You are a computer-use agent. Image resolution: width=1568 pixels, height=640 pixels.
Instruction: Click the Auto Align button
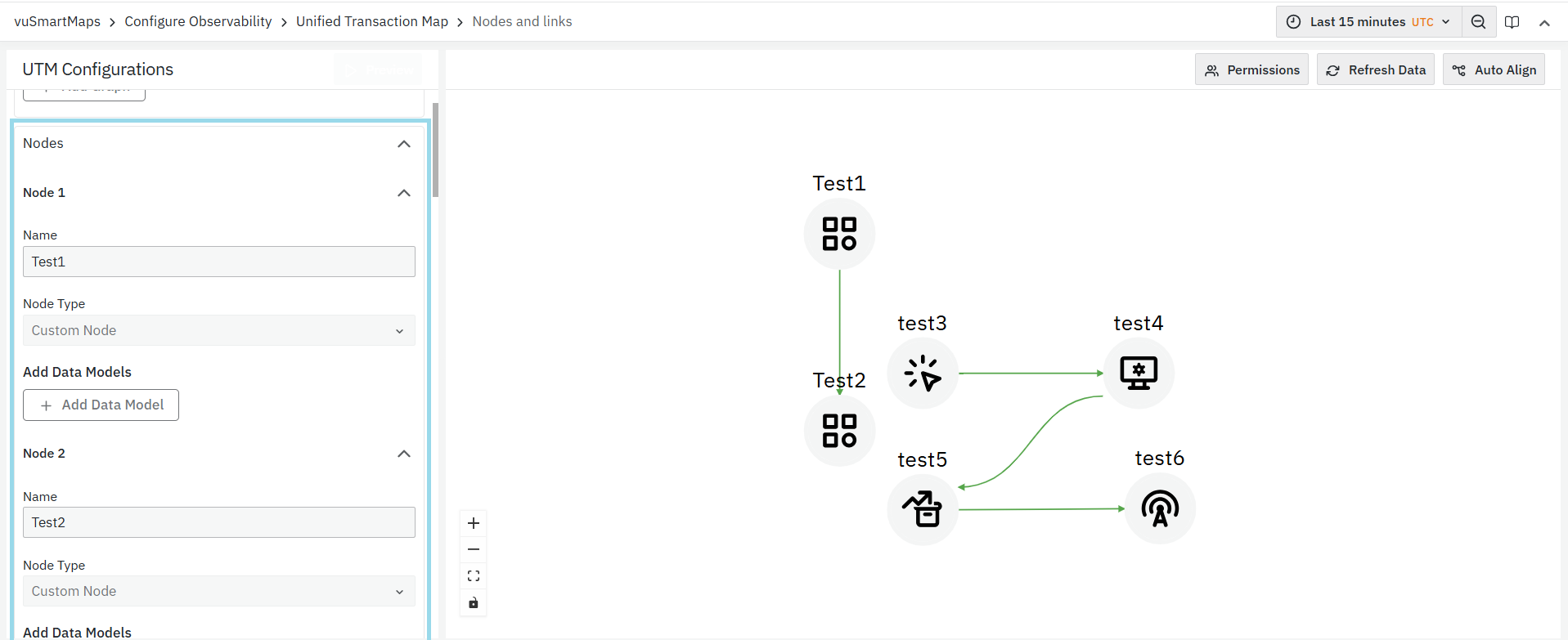pyautogui.click(x=1494, y=70)
